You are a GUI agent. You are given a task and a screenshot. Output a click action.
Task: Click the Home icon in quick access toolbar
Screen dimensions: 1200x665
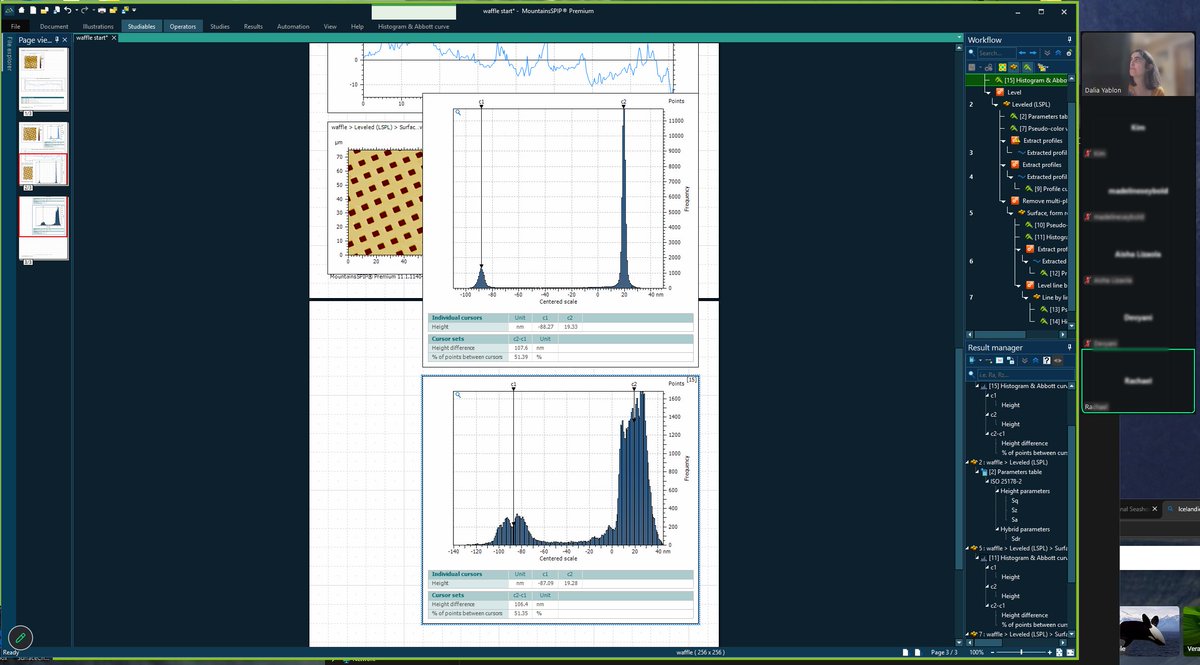click(x=20, y=9)
